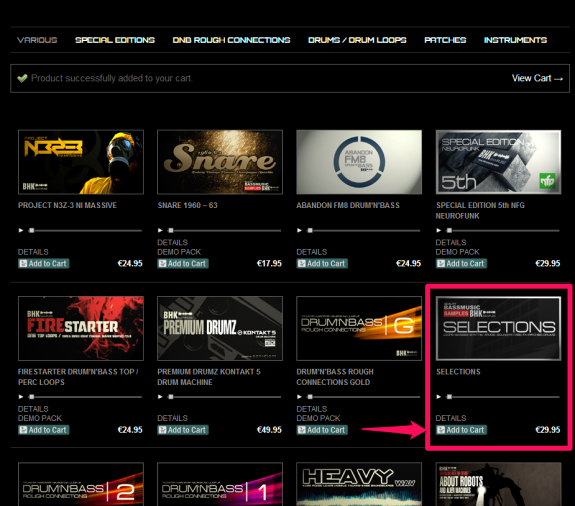
Task: Play the Selections audio preview
Action: (439, 397)
